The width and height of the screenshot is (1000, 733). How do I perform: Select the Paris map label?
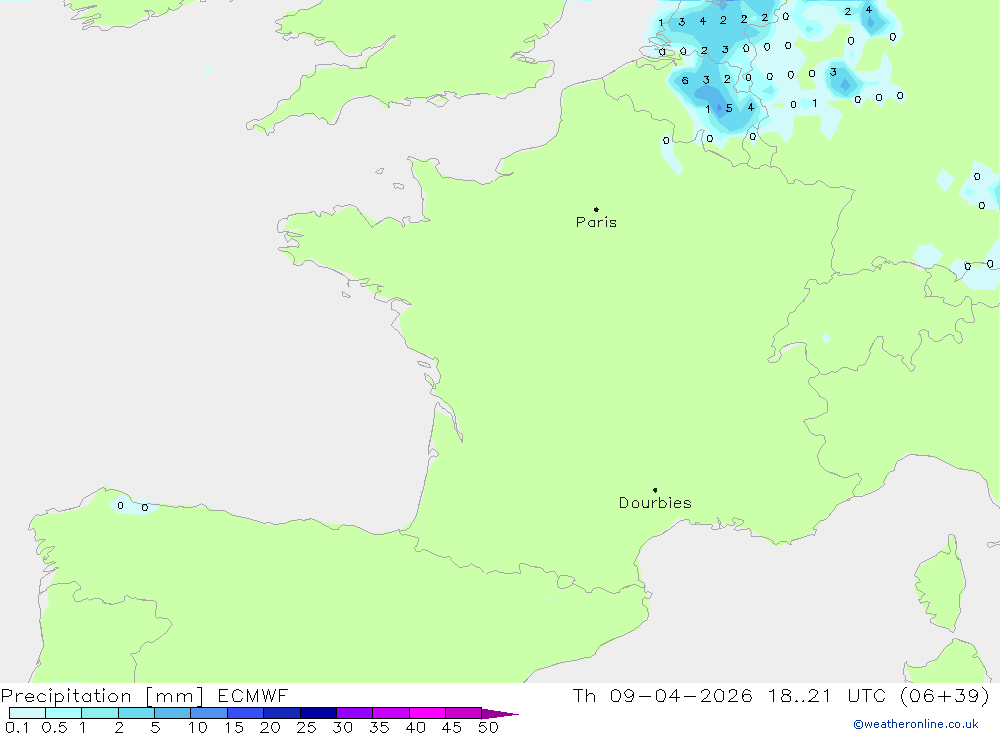pos(596,223)
